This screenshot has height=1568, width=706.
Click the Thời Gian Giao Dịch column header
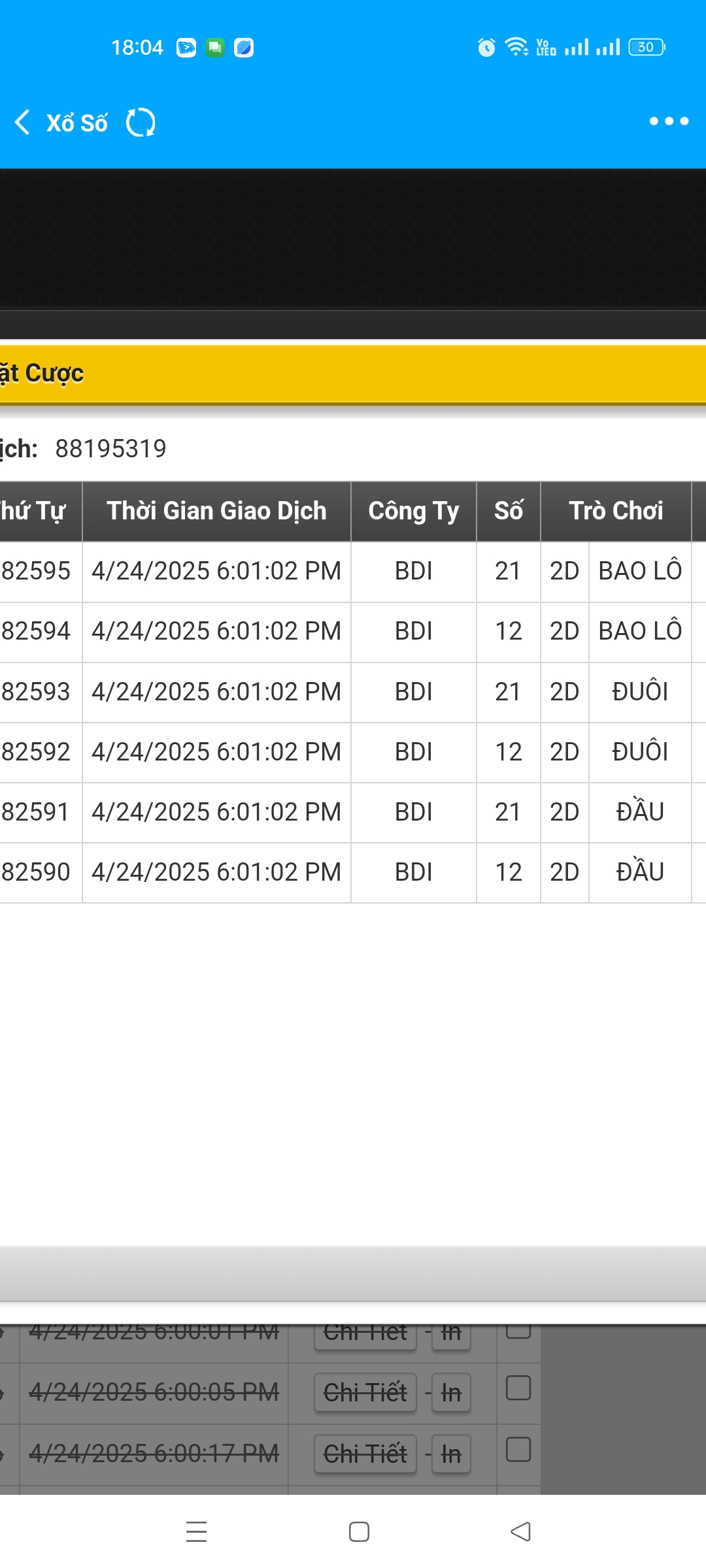tap(216, 511)
